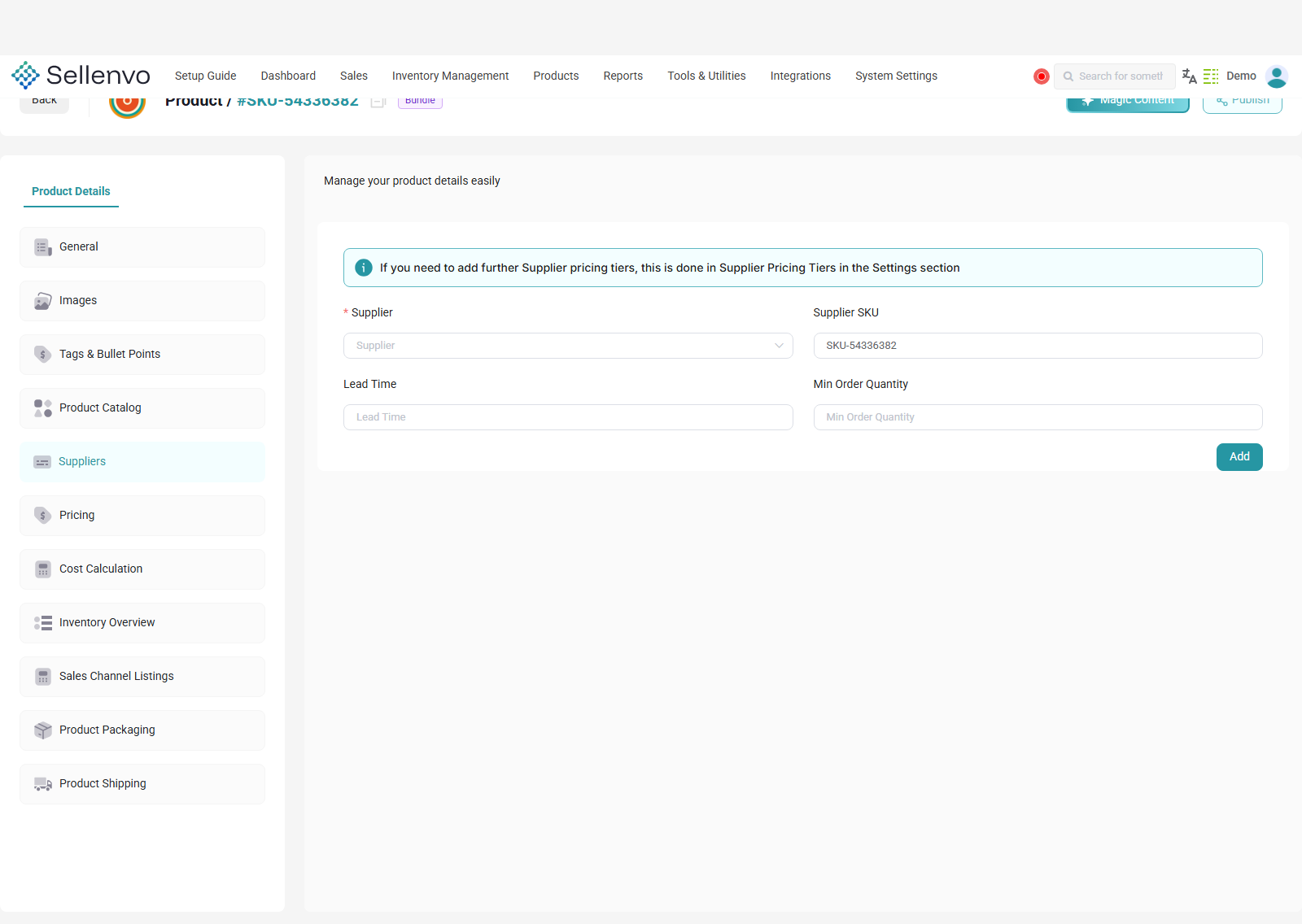Image resolution: width=1302 pixels, height=924 pixels.
Task: Open Inventory Overview section
Action: pos(142,623)
